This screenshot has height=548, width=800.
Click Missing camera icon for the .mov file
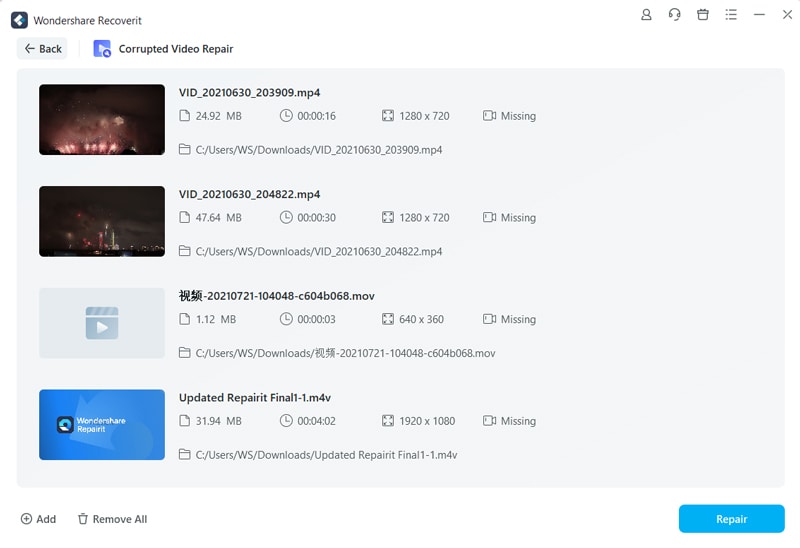tap(489, 319)
